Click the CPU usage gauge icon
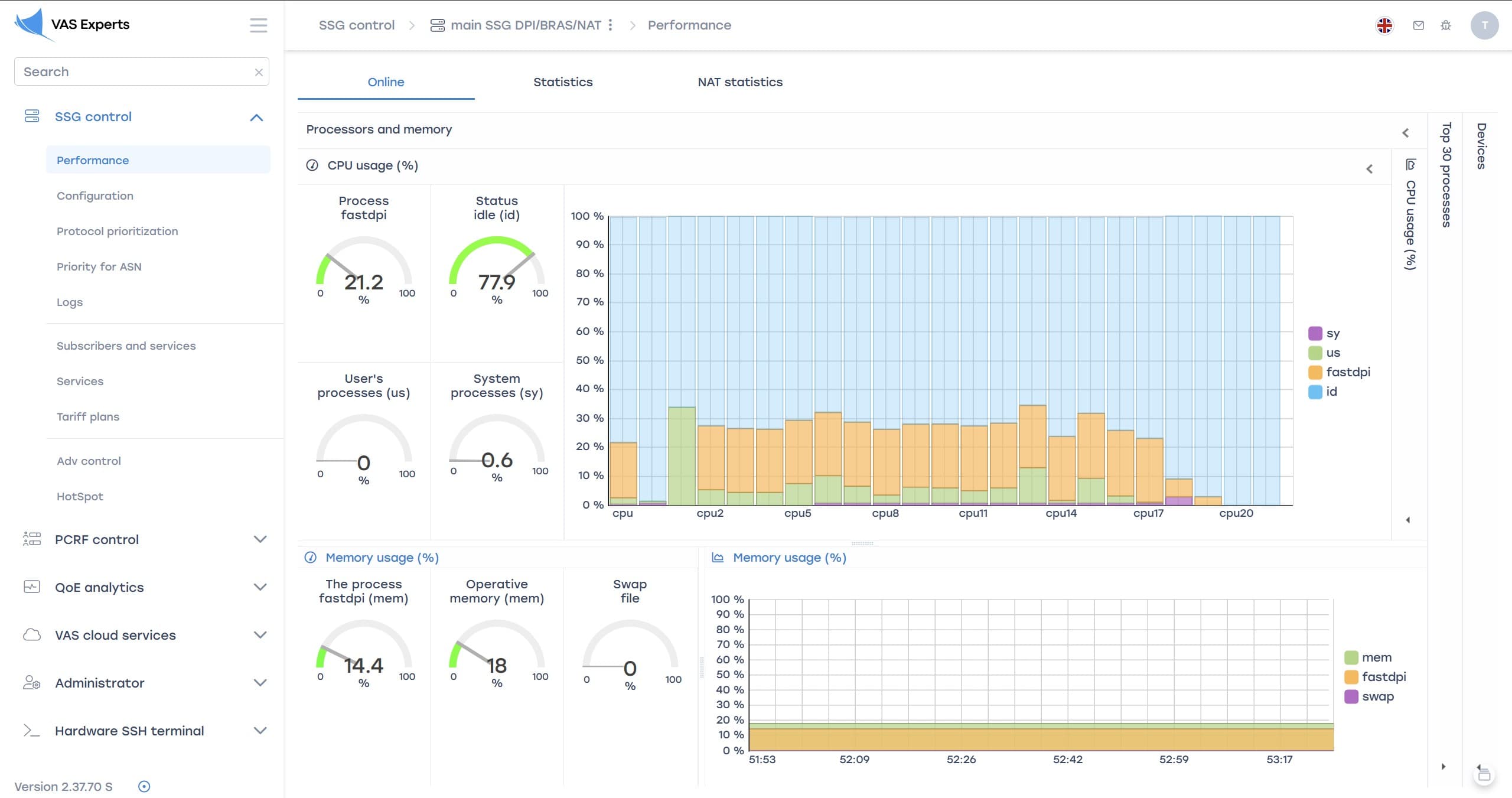This screenshot has height=798, width=1512. pyautogui.click(x=312, y=165)
